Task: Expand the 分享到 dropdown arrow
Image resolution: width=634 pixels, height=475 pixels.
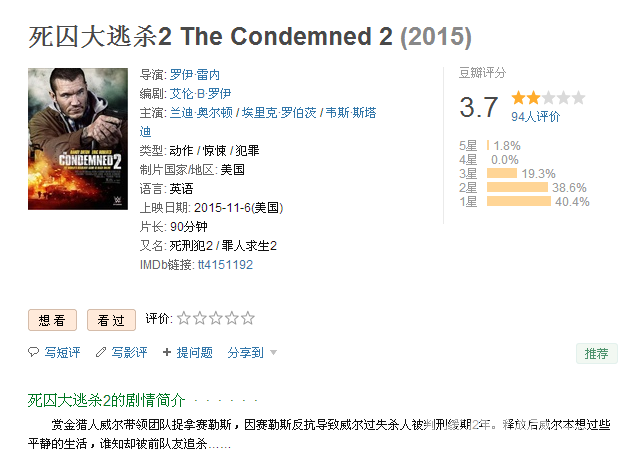Action: coord(273,353)
